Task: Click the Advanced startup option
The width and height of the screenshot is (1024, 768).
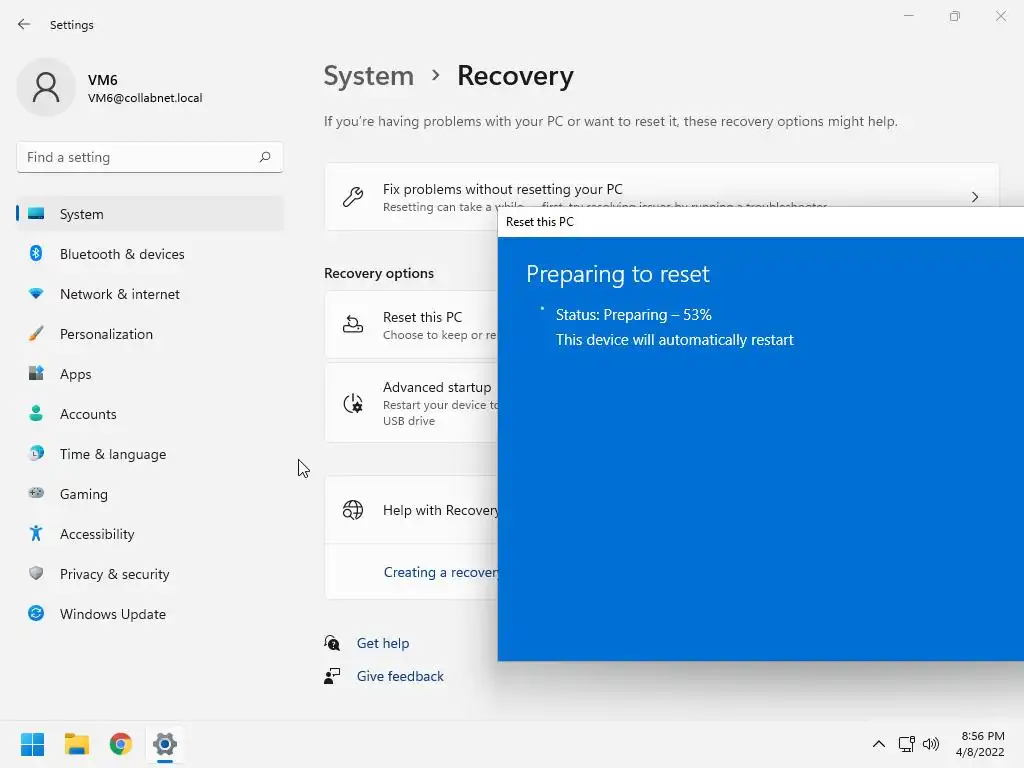Action: pyautogui.click(x=411, y=403)
